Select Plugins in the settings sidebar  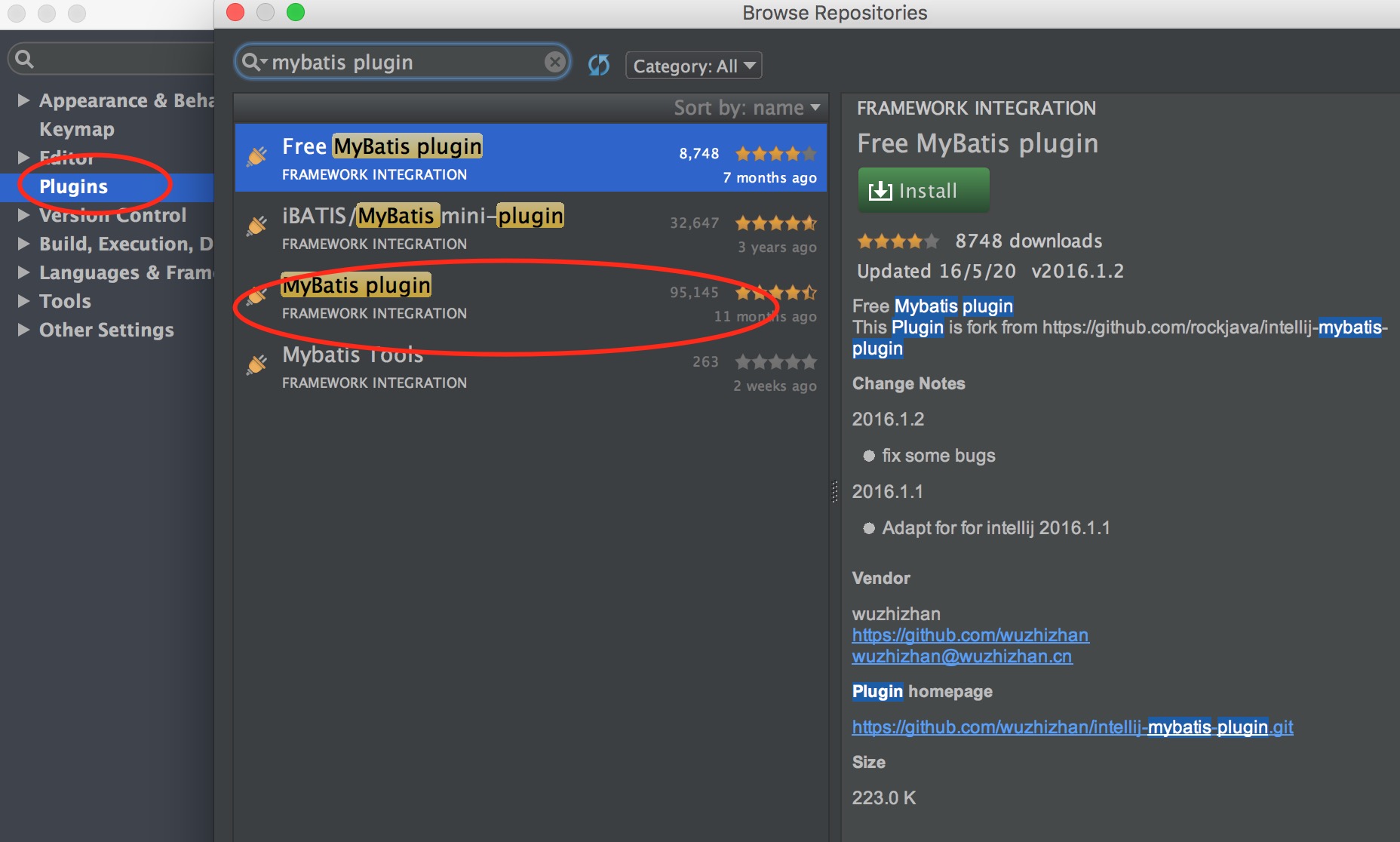pyautogui.click(x=106, y=187)
